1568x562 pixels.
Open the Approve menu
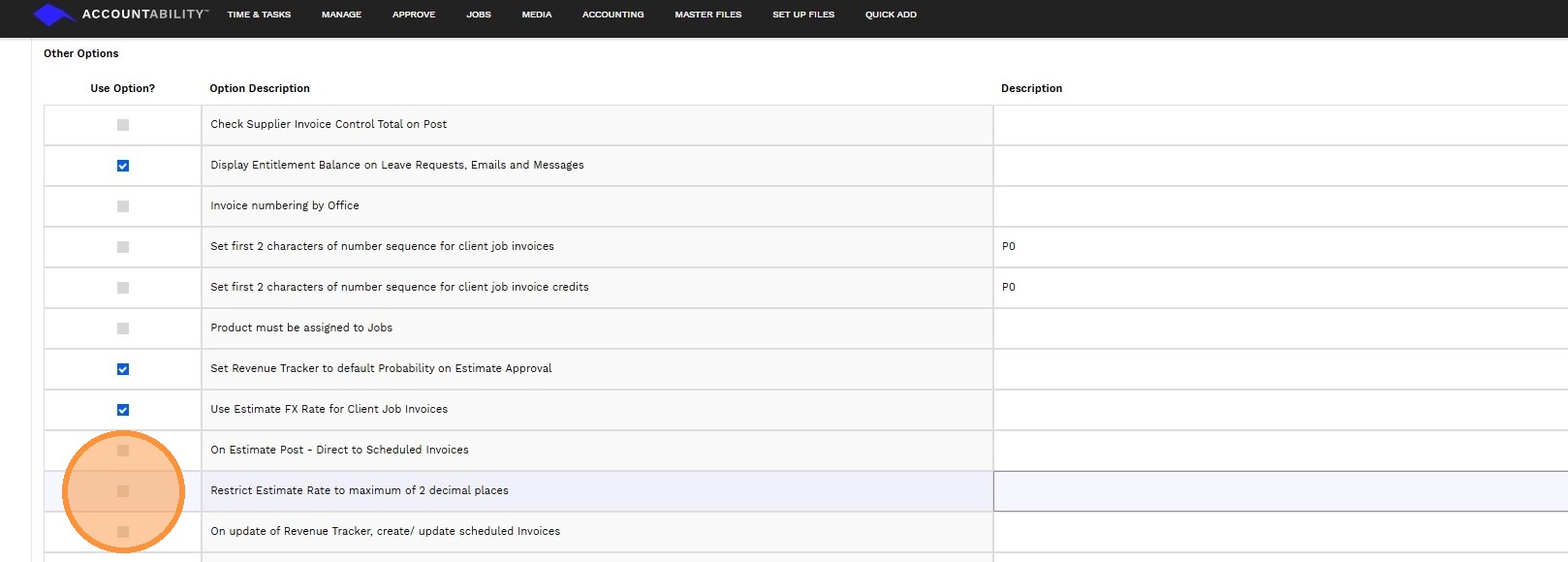(414, 15)
